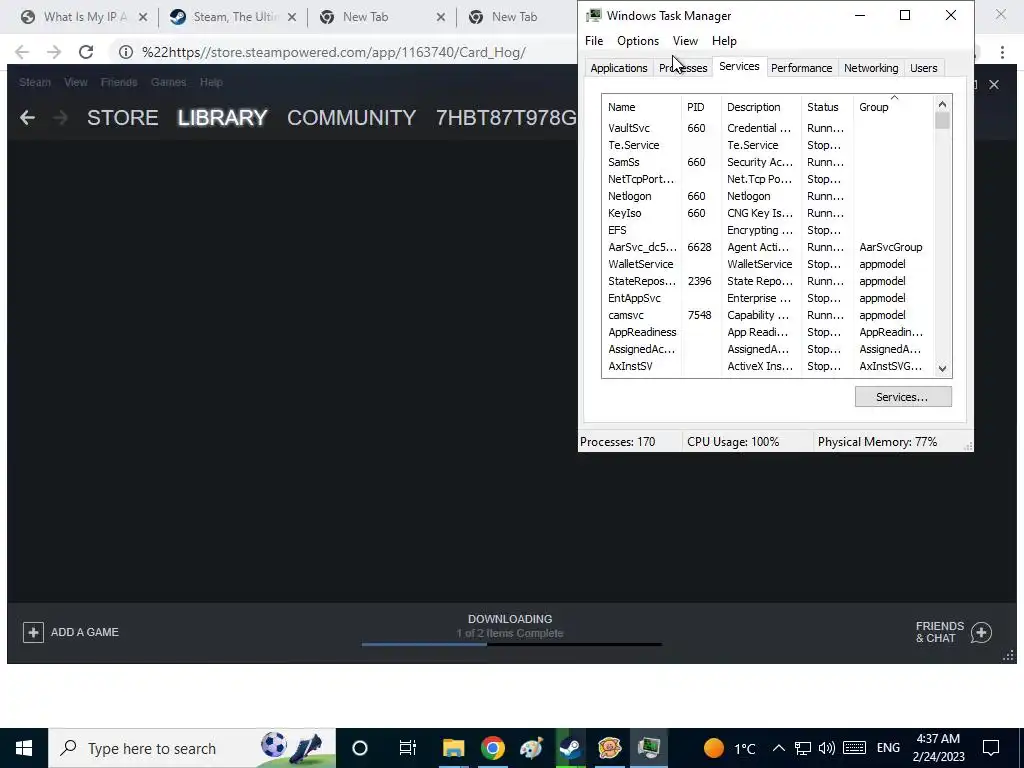Open the Paint palette app in taskbar
This screenshot has width=1024, height=768.
tap(531, 748)
